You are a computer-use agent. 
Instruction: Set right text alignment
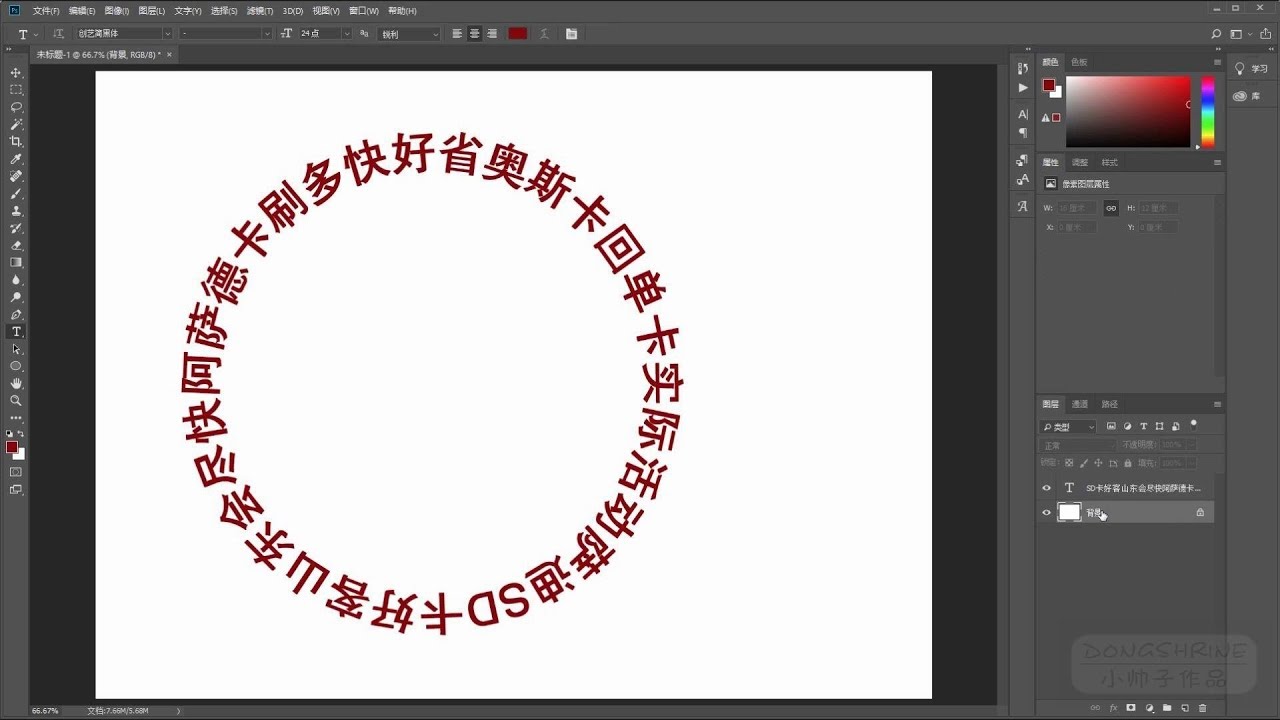pos(492,33)
